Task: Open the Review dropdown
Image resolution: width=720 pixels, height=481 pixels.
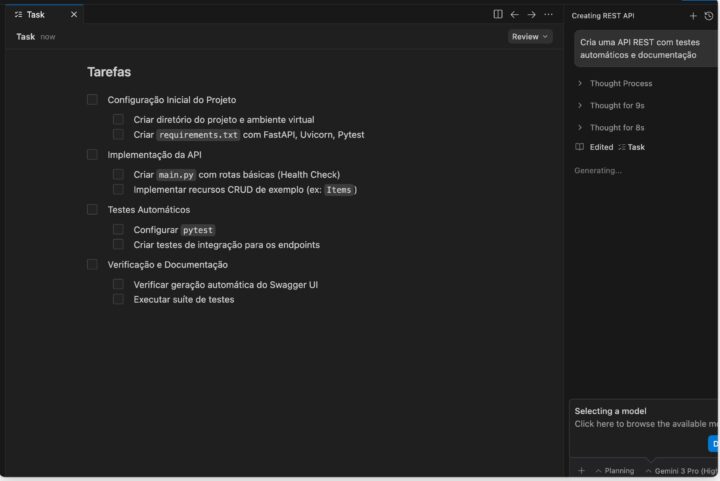Action: click(530, 37)
